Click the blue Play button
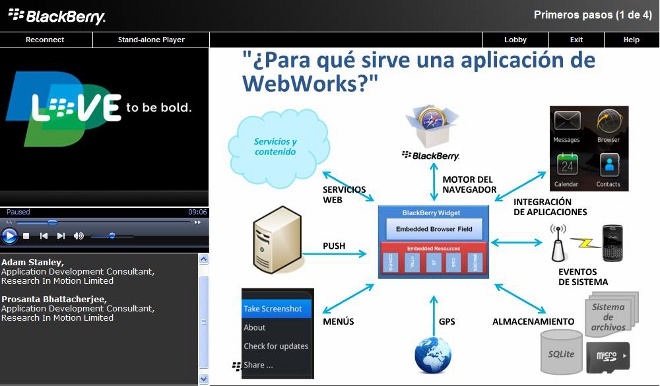The height and width of the screenshot is (386, 660). pyautogui.click(x=9, y=236)
